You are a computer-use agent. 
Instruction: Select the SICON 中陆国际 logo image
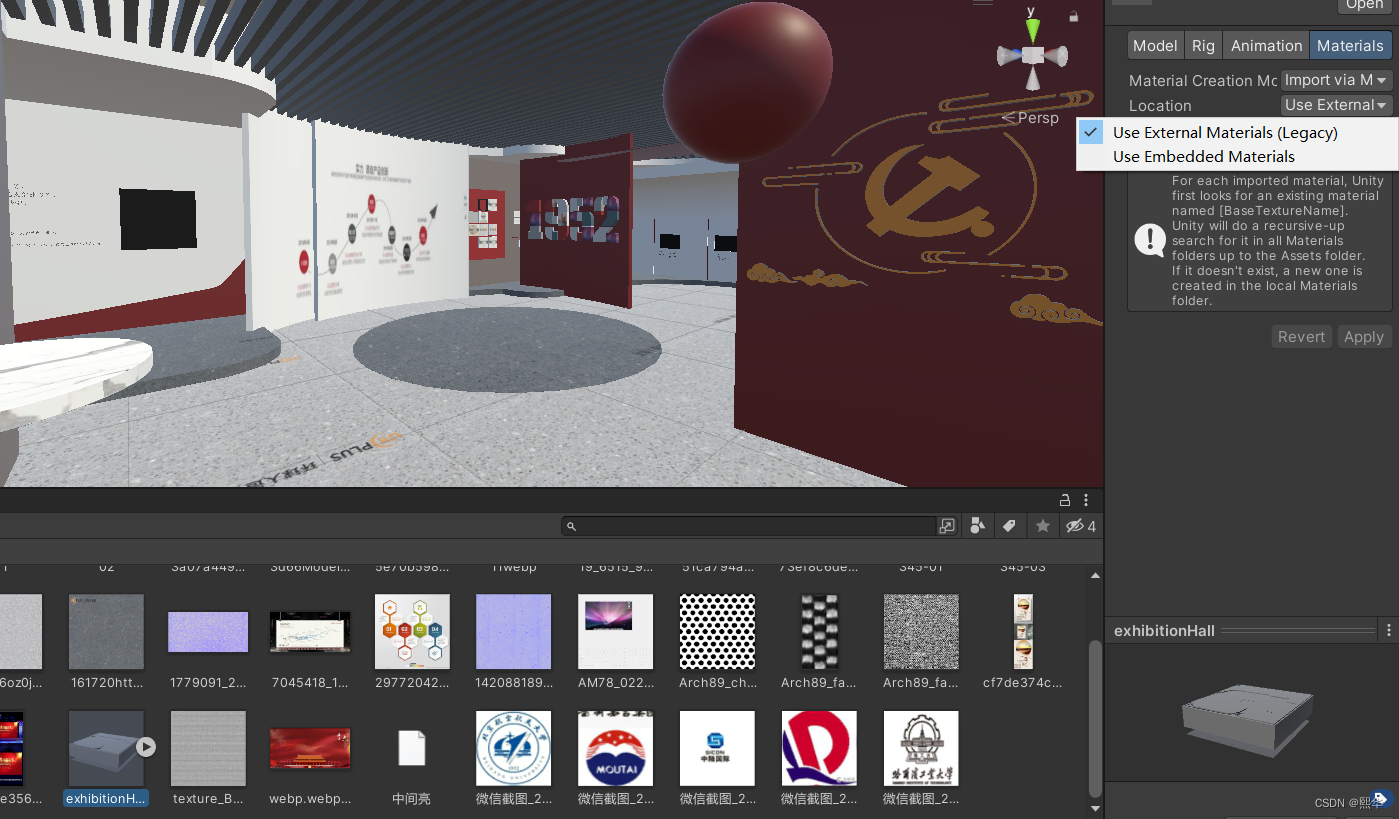click(717, 748)
